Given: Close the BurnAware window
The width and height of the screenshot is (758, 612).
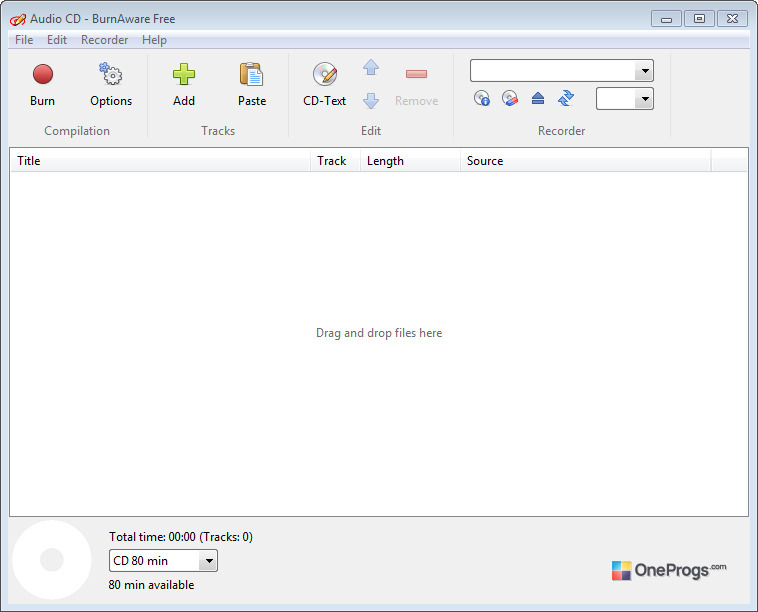Looking at the screenshot, I should click(x=732, y=19).
